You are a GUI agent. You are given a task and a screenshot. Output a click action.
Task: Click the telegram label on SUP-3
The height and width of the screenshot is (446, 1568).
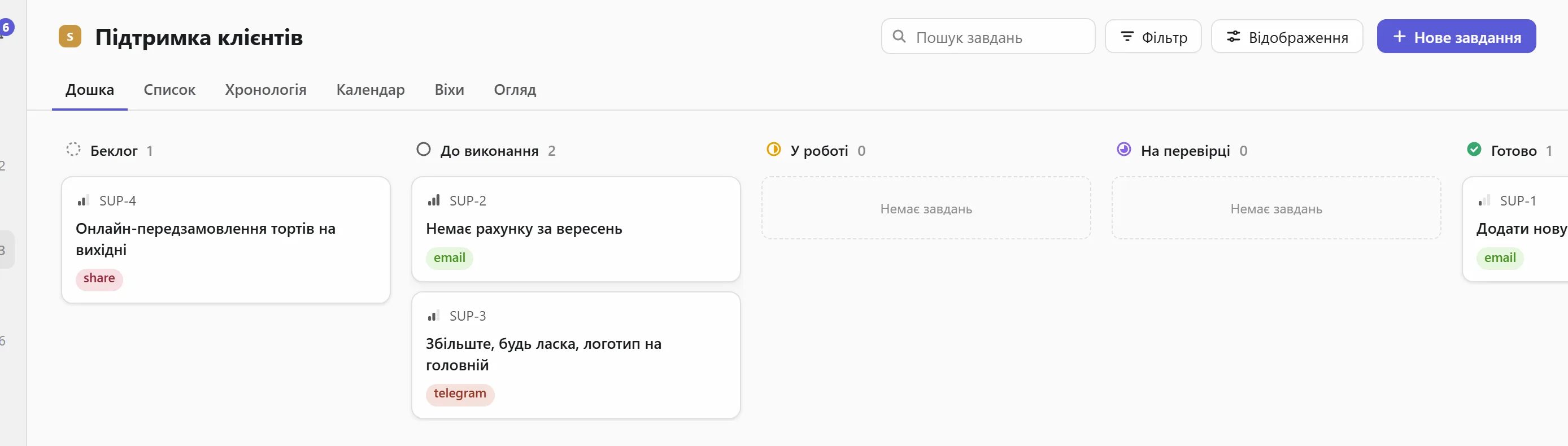pyautogui.click(x=460, y=393)
